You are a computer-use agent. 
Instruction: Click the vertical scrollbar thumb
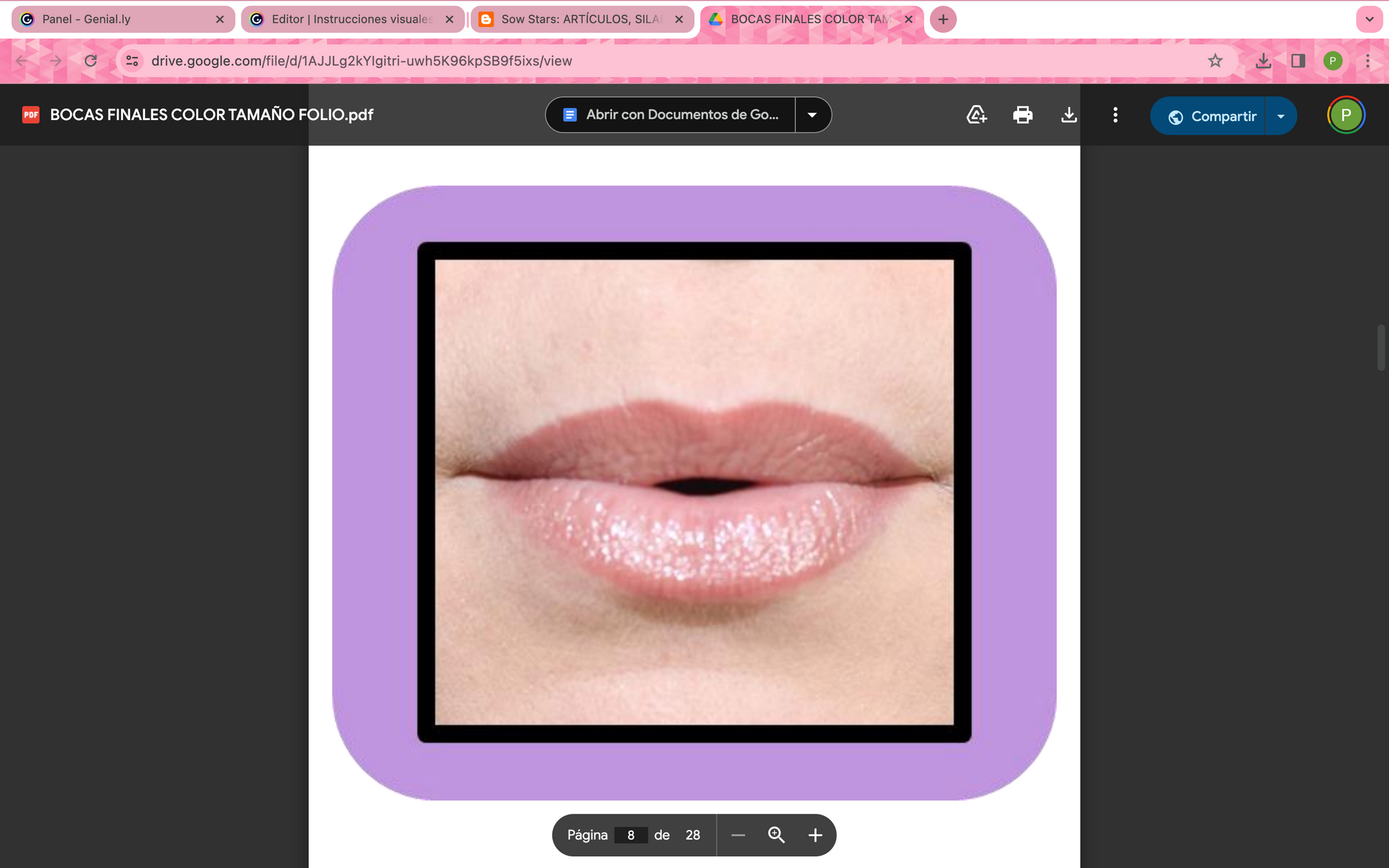click(x=1381, y=347)
